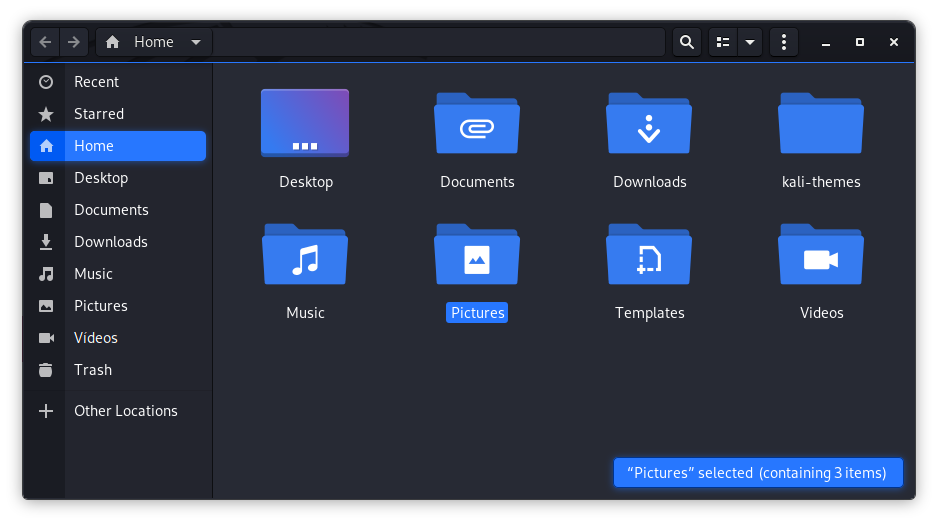Select the Downloads folder icon in grid
938x524 pixels.
click(649, 123)
